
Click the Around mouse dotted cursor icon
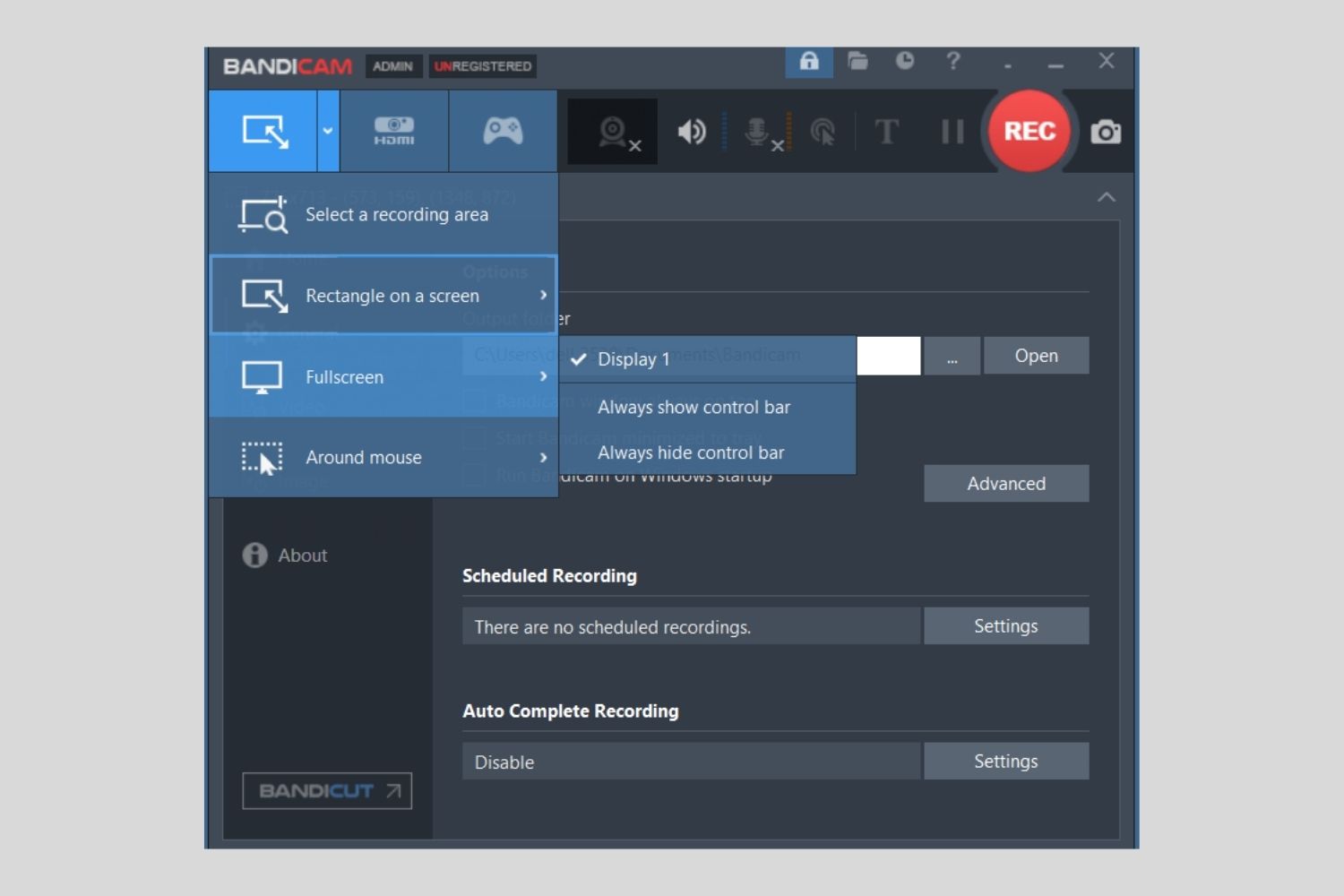tap(263, 458)
